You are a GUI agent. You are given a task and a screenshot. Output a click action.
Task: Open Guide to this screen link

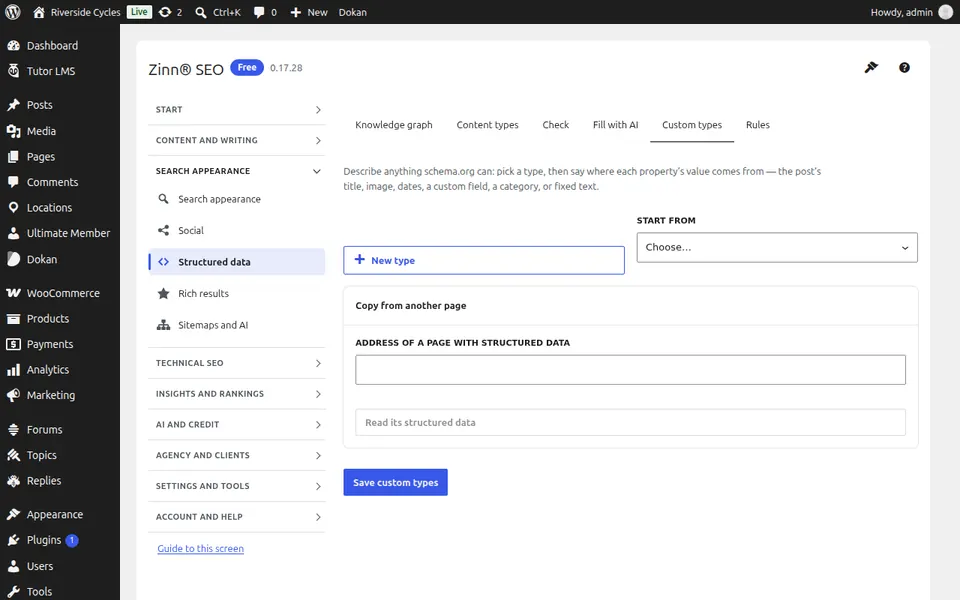pyautogui.click(x=200, y=549)
